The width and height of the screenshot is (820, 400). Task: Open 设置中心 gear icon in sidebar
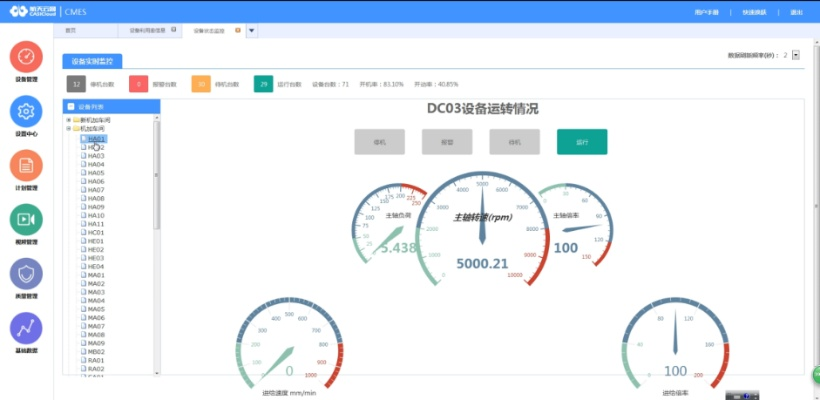26,111
